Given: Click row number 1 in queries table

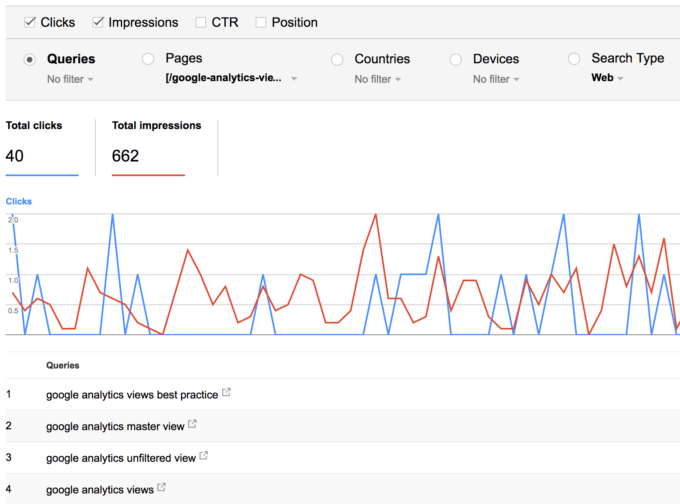Looking at the screenshot, I should (9, 394).
